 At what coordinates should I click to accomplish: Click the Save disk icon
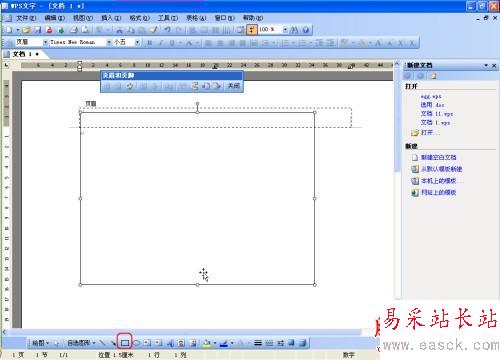[38, 30]
